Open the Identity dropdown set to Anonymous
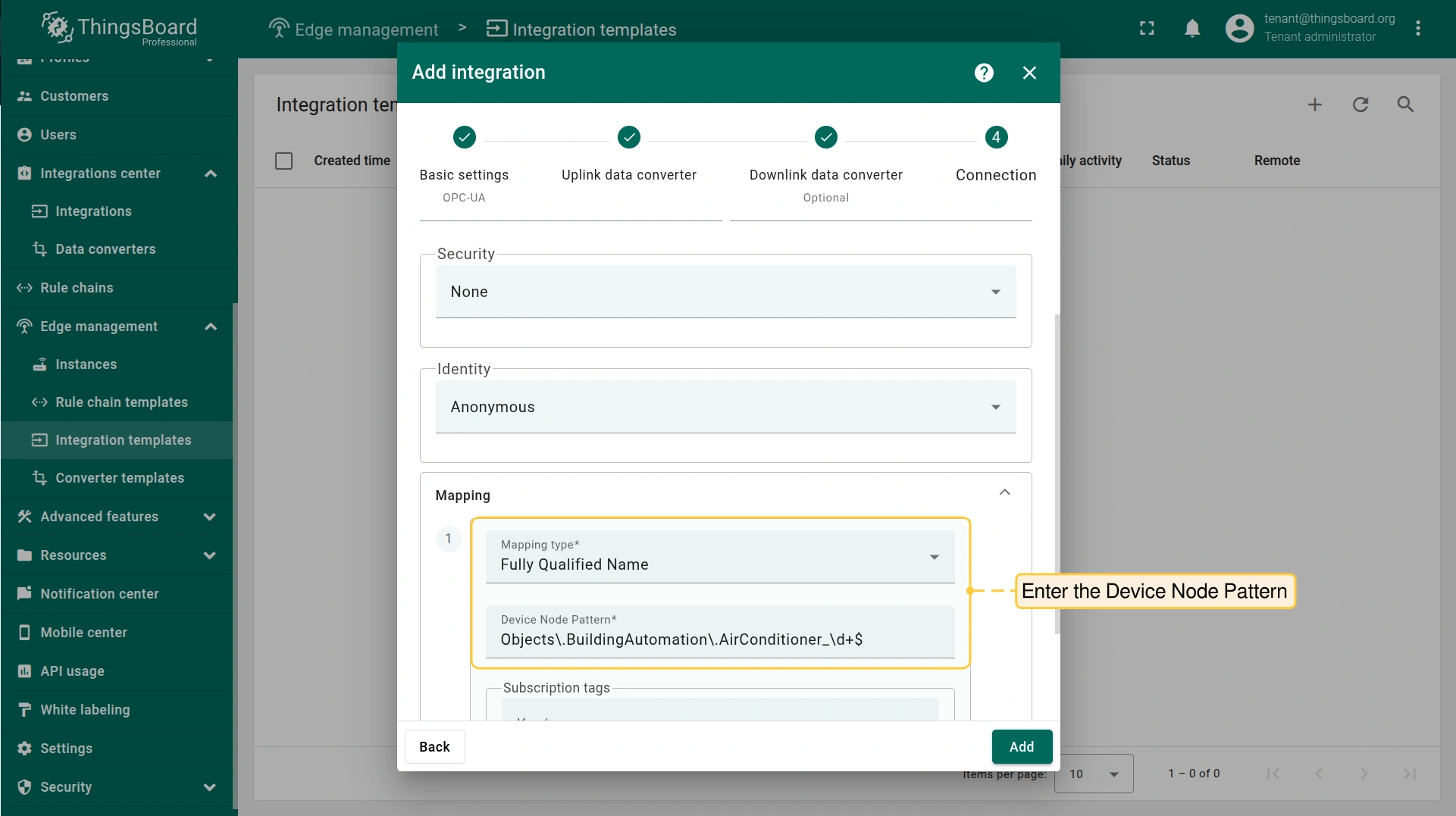Viewport: 1456px width, 816px height. pyautogui.click(x=725, y=408)
